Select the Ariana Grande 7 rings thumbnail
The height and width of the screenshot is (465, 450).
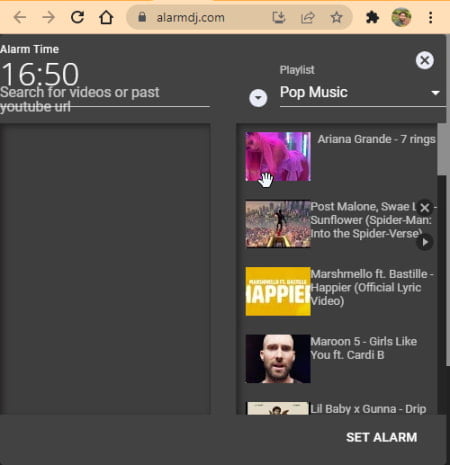278,156
